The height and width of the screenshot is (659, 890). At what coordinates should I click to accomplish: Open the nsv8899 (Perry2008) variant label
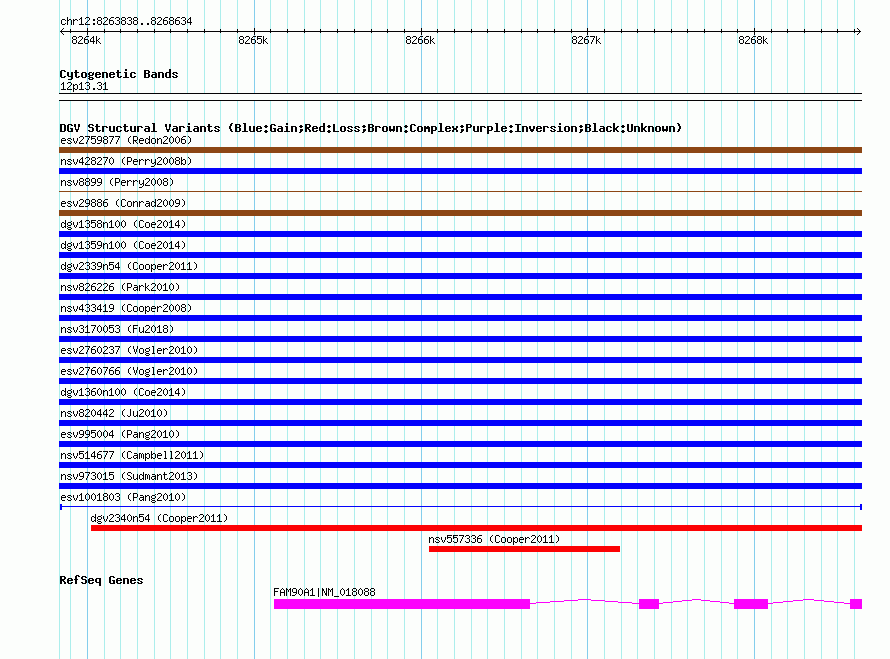tap(116, 182)
